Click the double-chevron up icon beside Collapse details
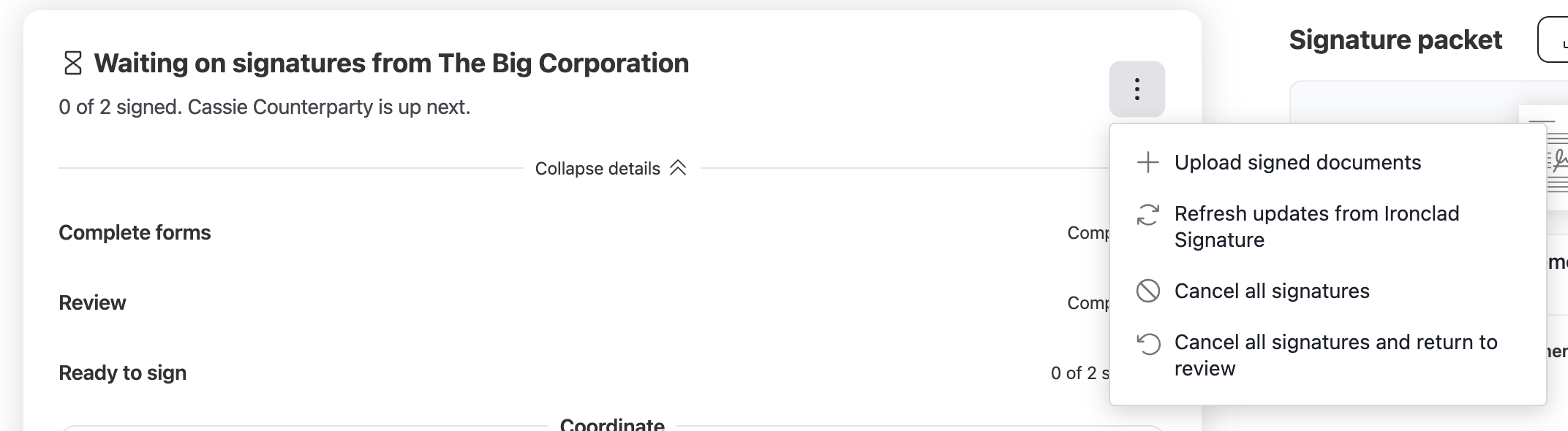This screenshot has width=1568, height=431. tap(678, 168)
